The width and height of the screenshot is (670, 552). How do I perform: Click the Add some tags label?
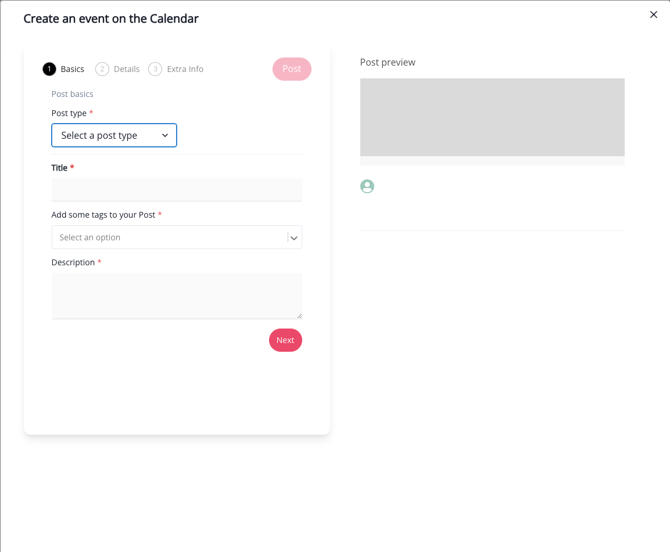point(103,214)
